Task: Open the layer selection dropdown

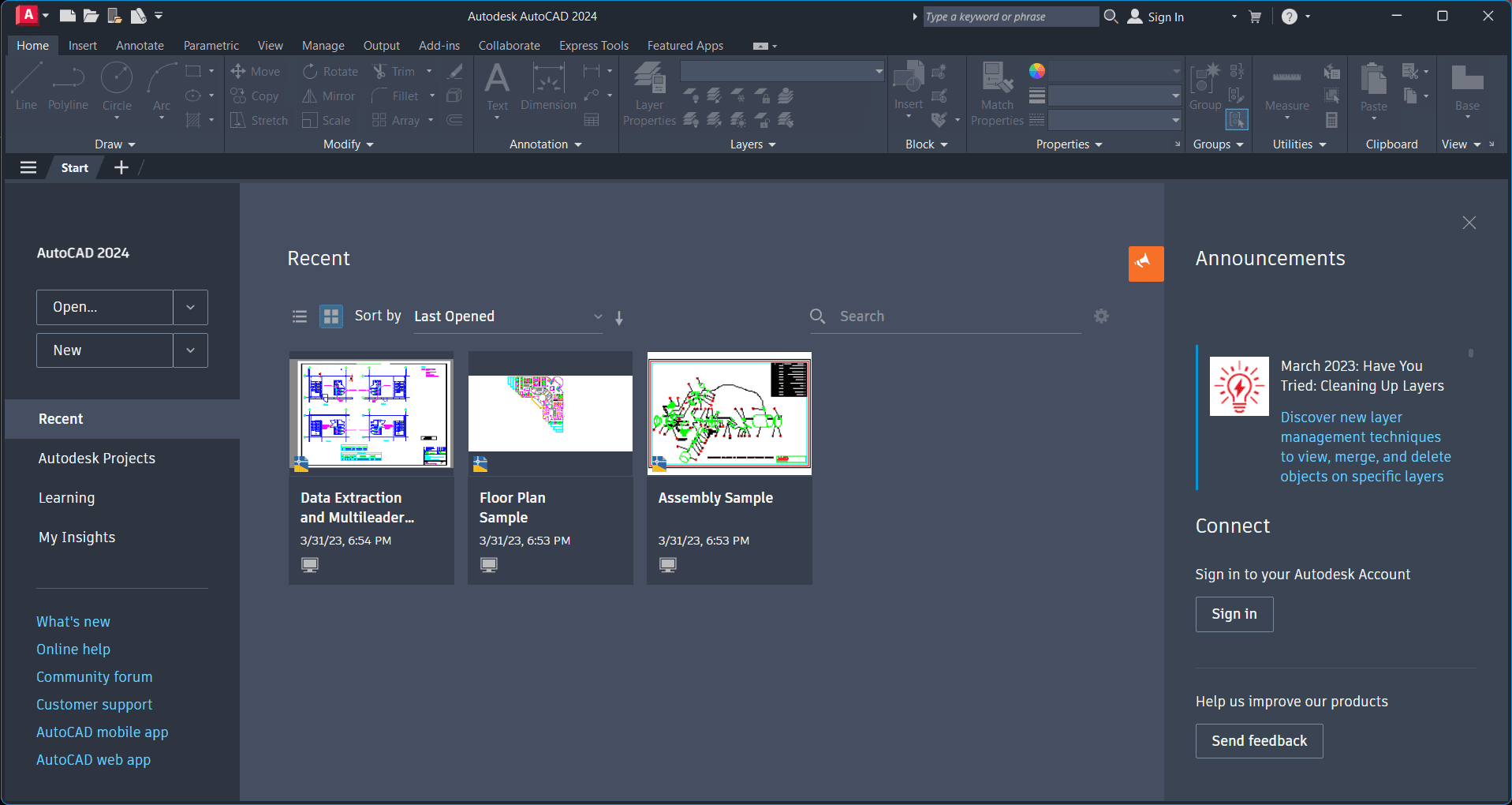Action: click(x=782, y=71)
